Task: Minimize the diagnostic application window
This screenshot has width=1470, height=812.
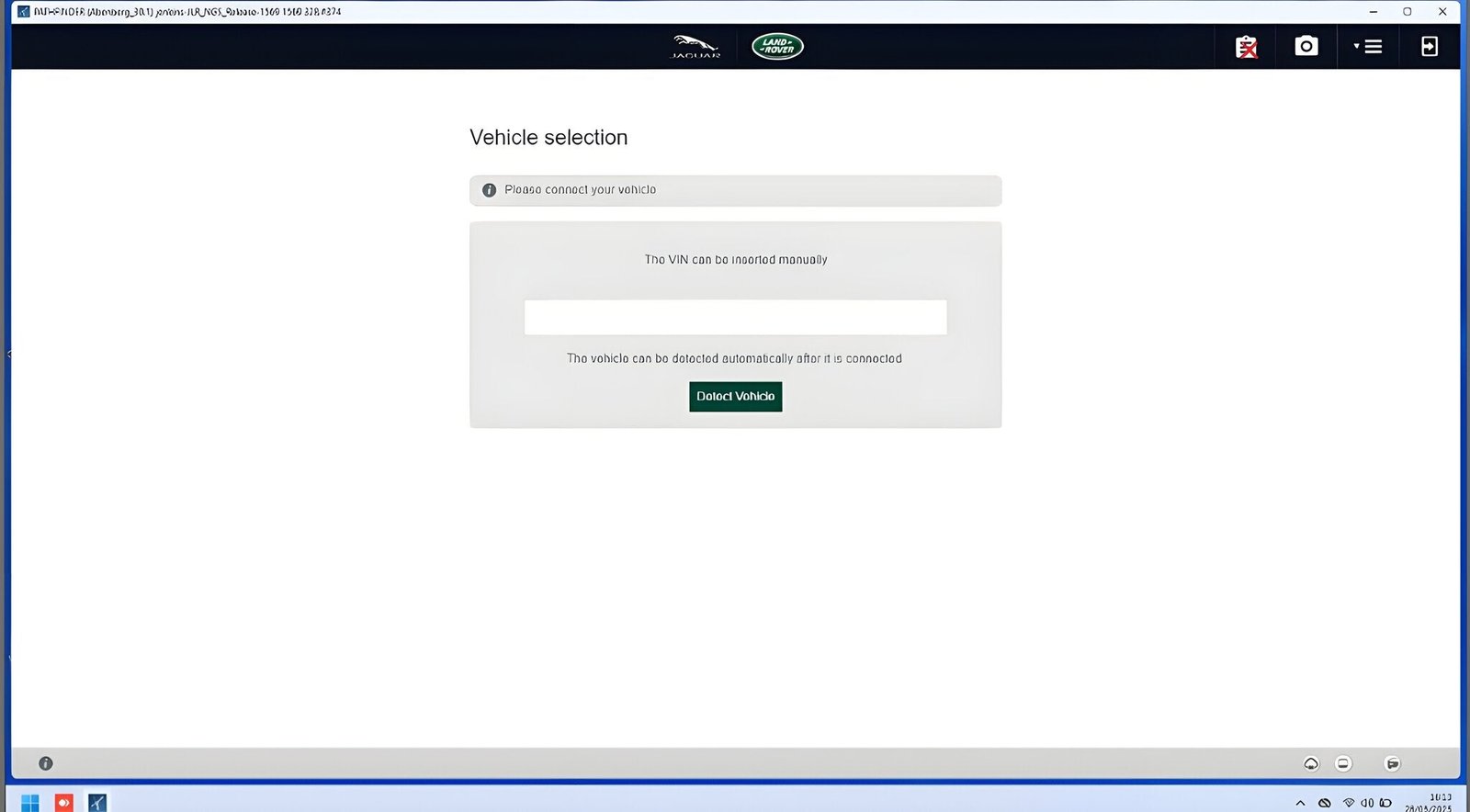Action: coord(1373,12)
